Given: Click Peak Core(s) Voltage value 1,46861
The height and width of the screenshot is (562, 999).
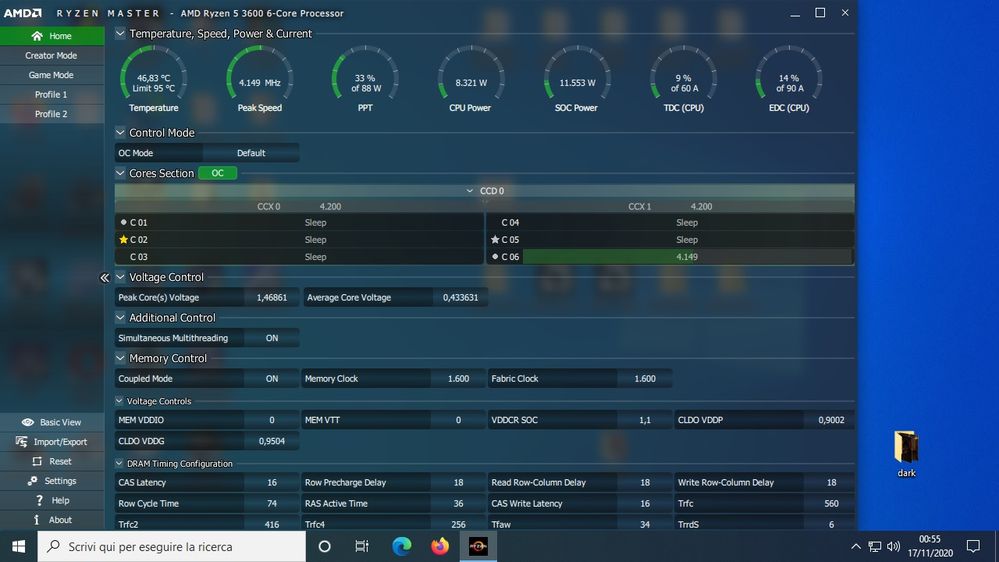Looking at the screenshot, I should click(272, 298).
